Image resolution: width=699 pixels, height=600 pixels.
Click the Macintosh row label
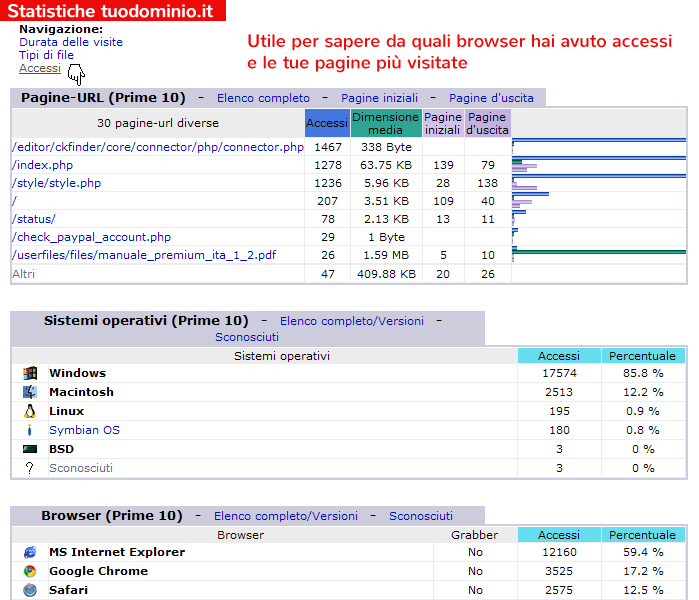[82, 392]
